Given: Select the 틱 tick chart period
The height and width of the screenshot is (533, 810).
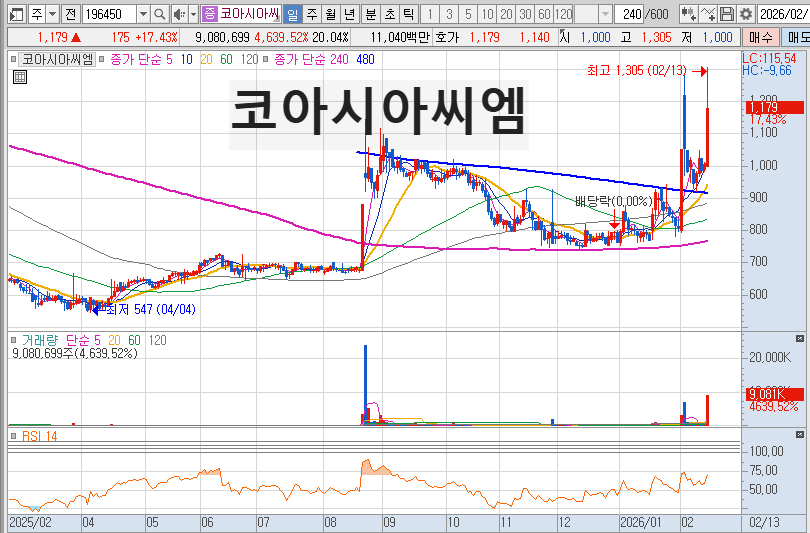Looking at the screenshot, I should click(x=409, y=14).
